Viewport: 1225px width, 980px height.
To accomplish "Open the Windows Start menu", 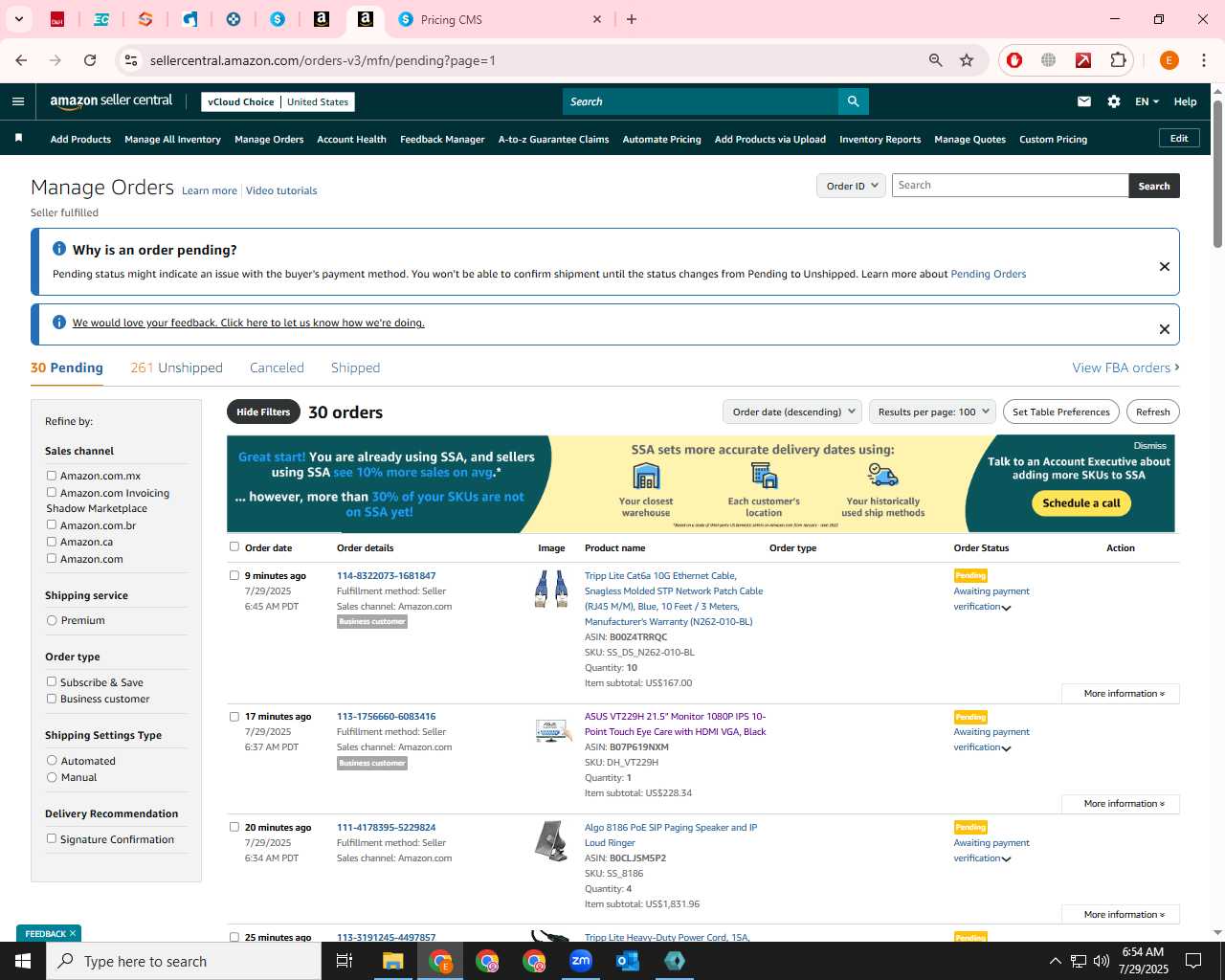I will (23, 961).
